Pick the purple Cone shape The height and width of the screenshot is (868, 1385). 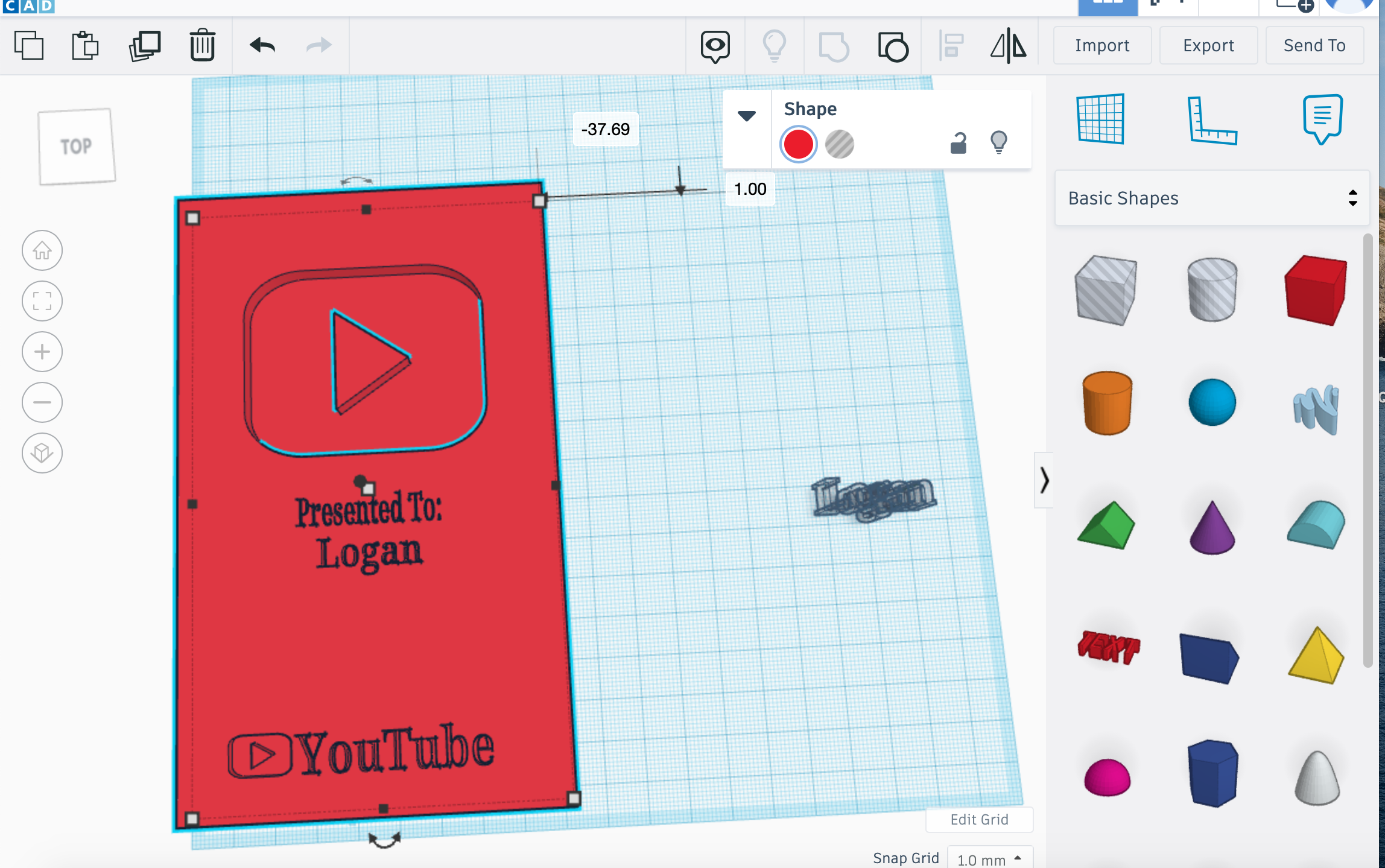coord(1212,527)
